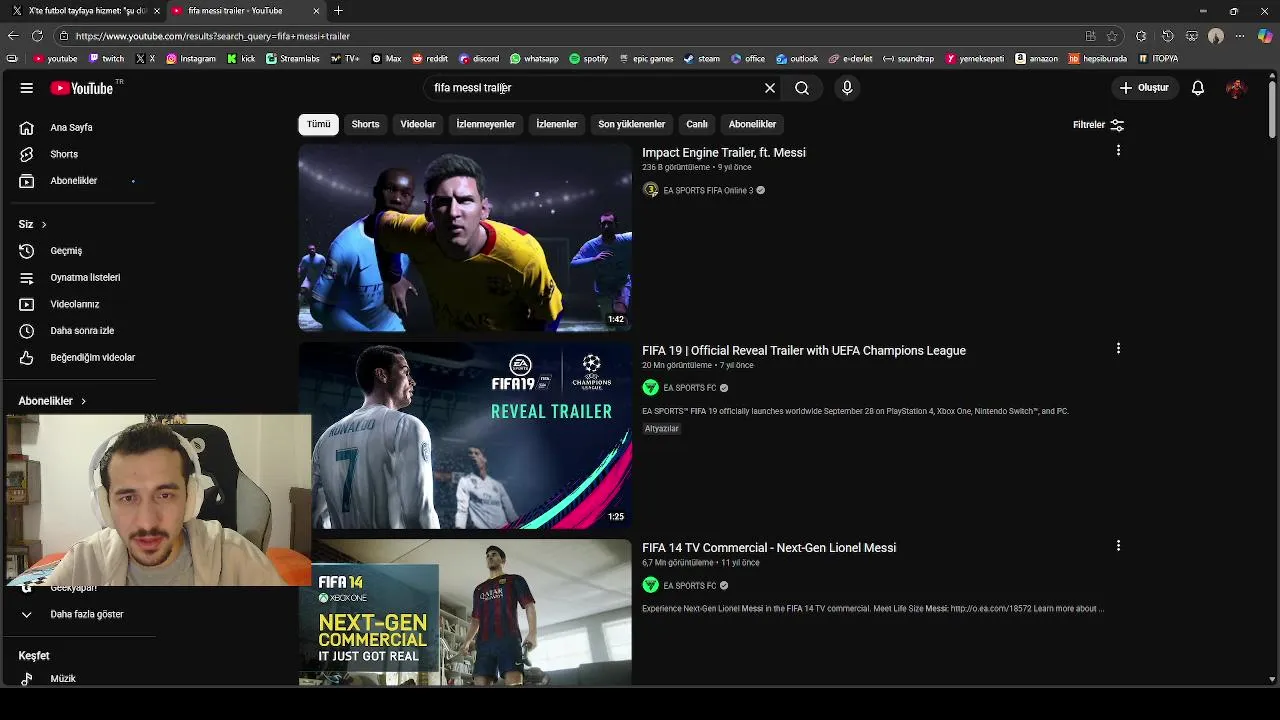The width and height of the screenshot is (1280, 720).
Task: Open a new browser tab
Action: [338, 11]
